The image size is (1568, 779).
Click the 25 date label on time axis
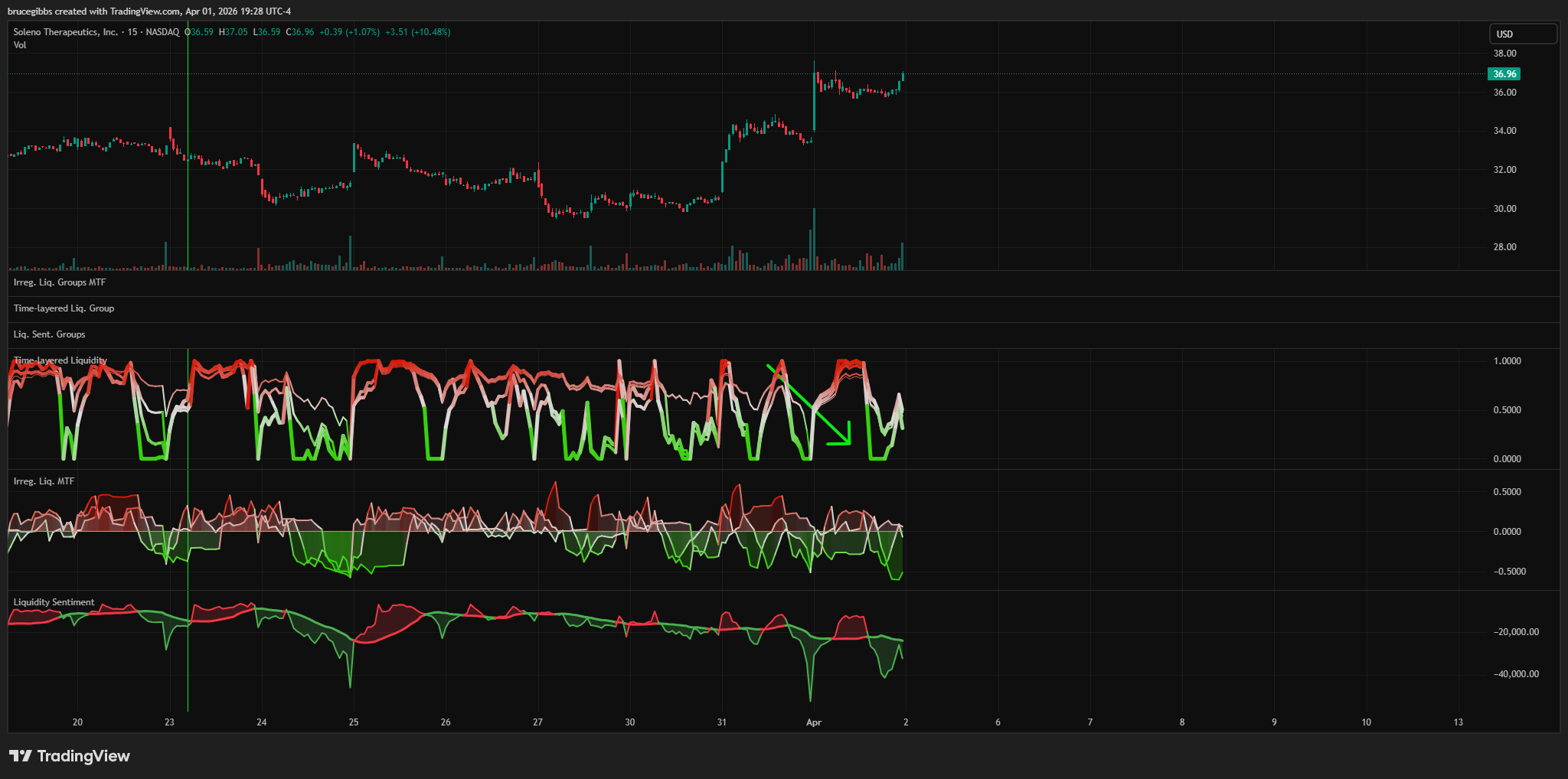pyautogui.click(x=354, y=722)
